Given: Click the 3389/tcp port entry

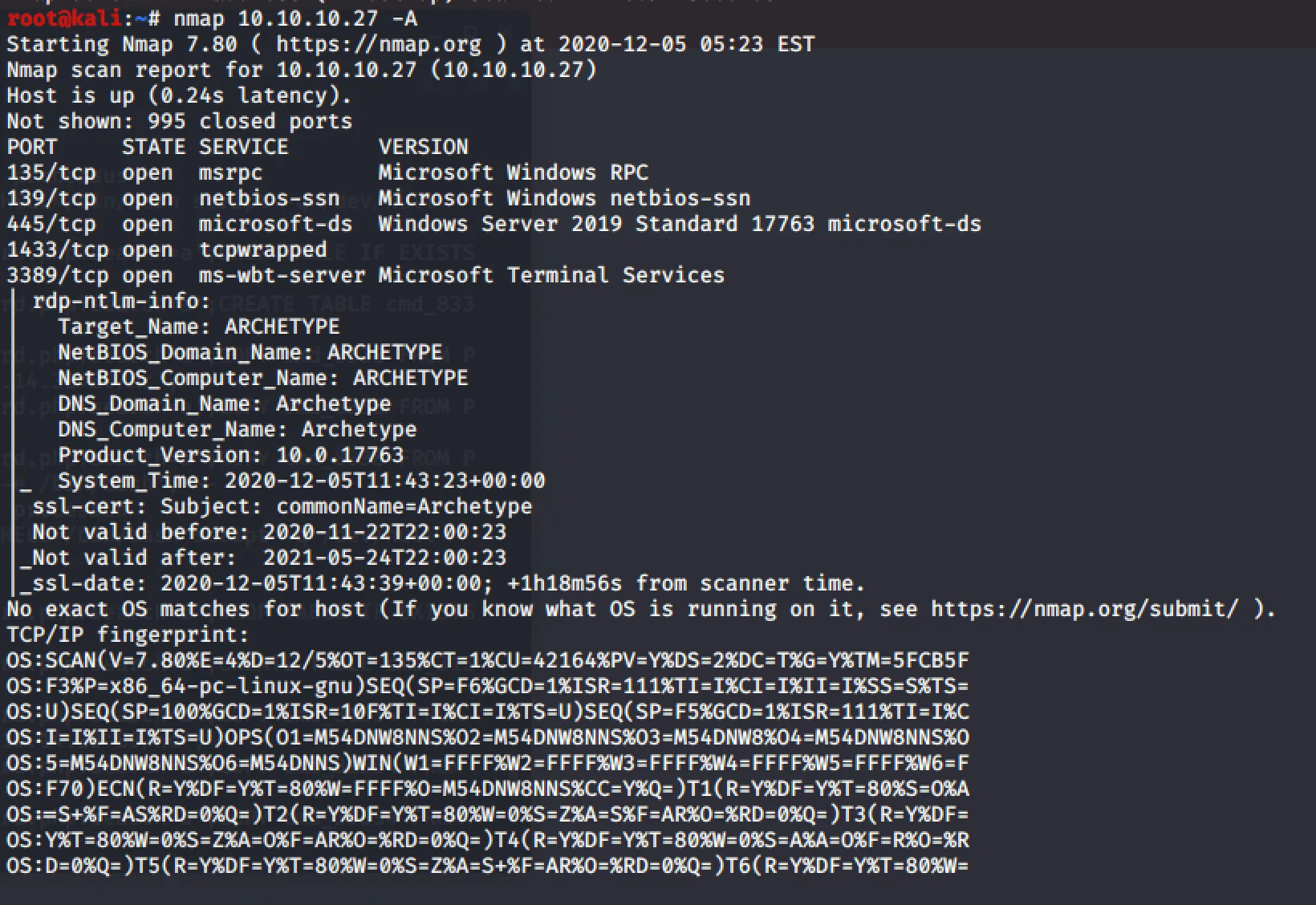Looking at the screenshot, I should click(57, 275).
